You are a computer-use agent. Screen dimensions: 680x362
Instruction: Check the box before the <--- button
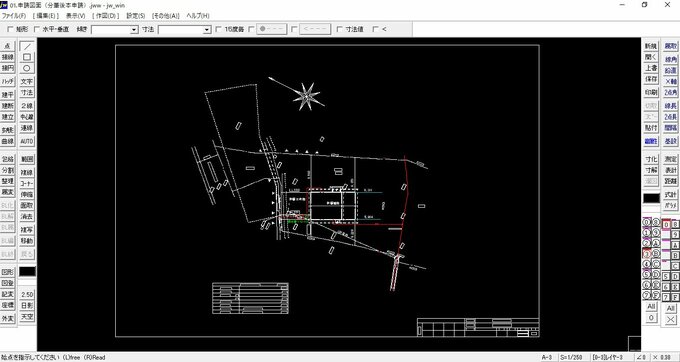[294, 29]
